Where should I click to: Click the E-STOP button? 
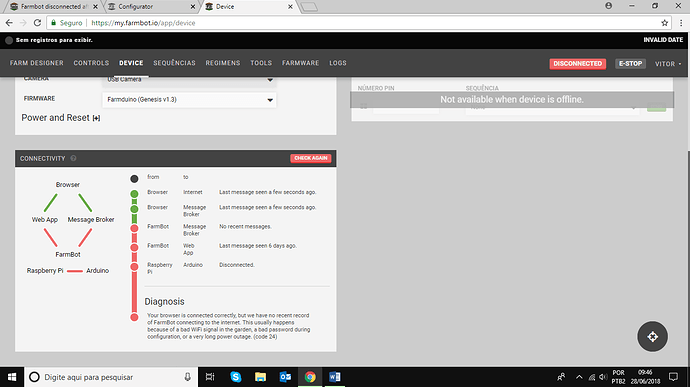click(x=630, y=64)
